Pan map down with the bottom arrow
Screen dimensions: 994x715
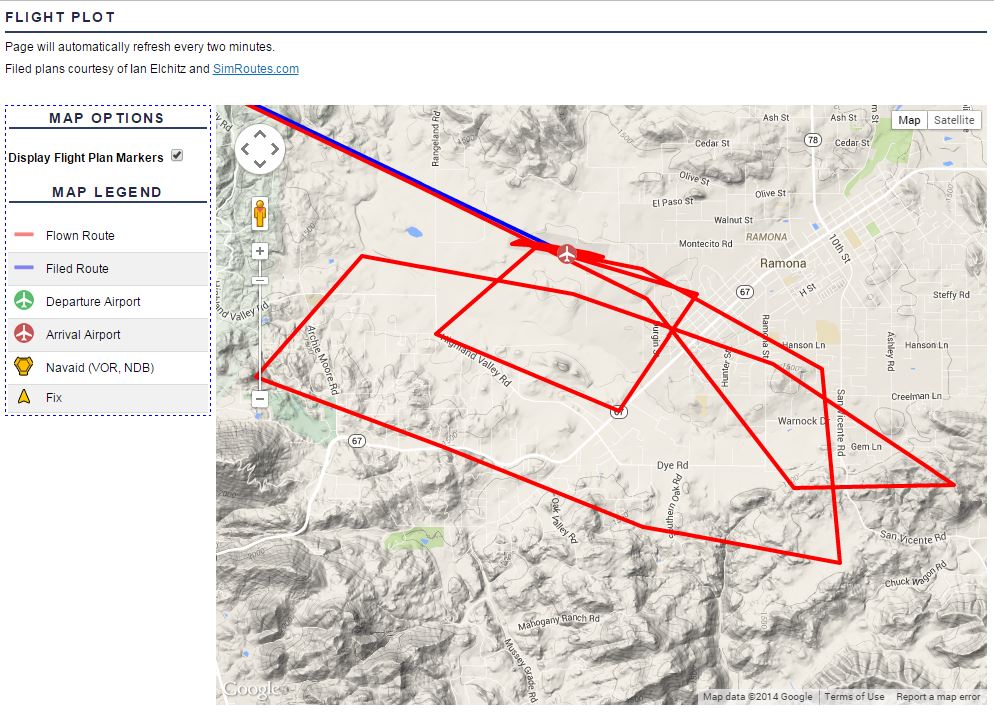[x=260, y=165]
